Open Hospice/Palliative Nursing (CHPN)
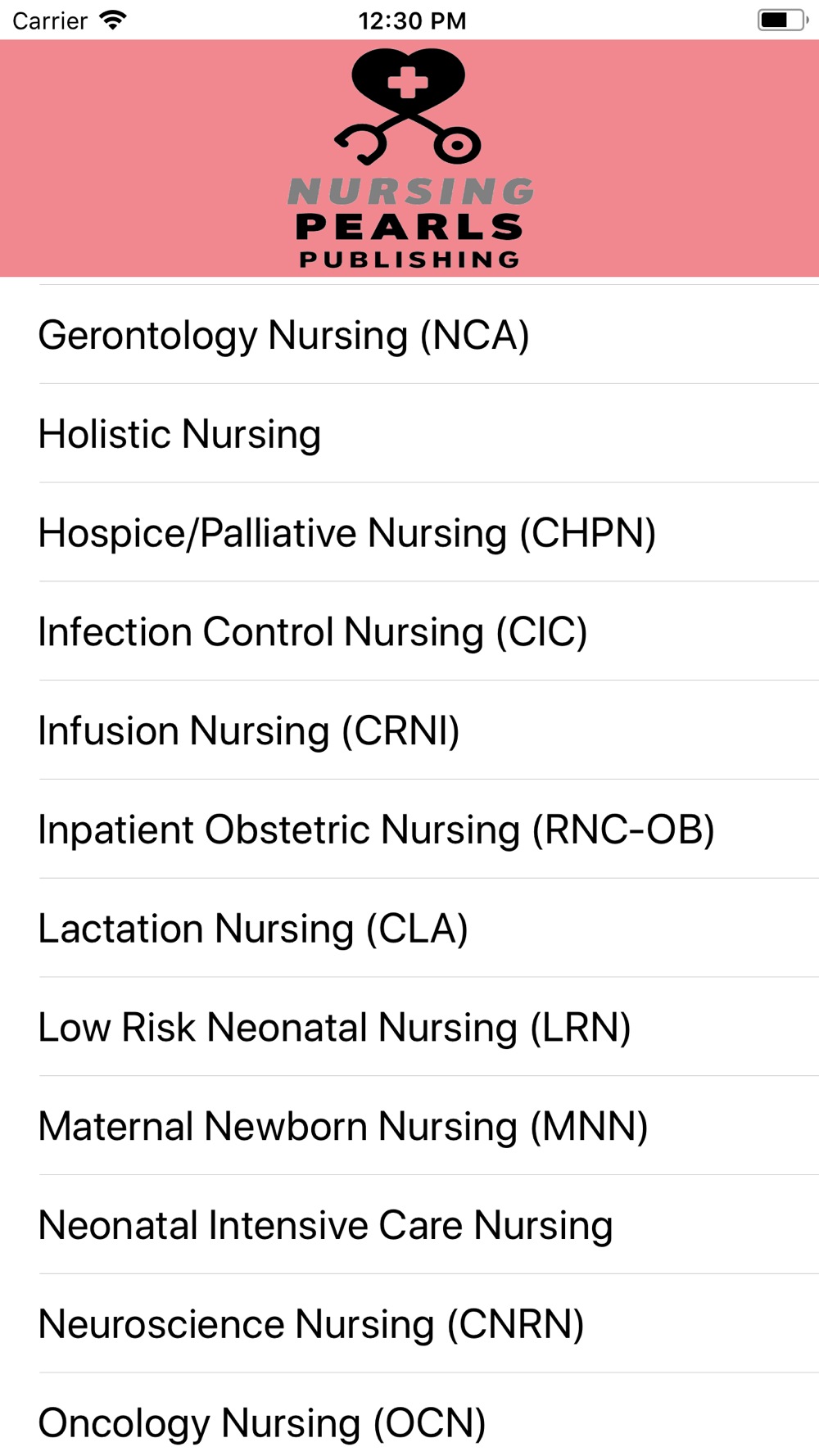 (x=409, y=533)
